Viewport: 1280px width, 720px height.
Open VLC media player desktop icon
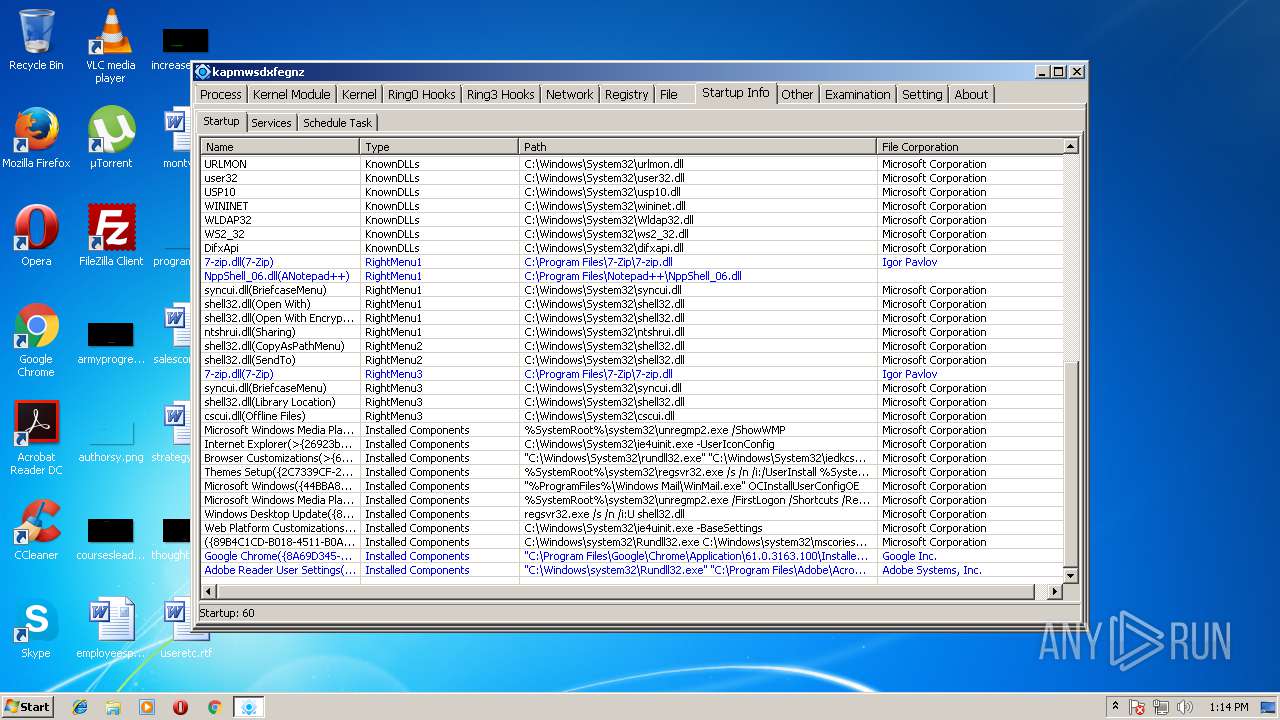(x=110, y=45)
